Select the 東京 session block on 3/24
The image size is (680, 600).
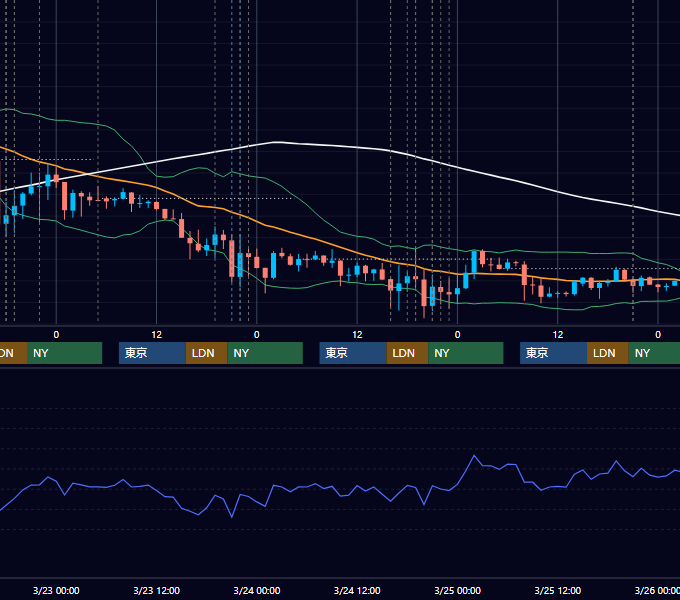(x=353, y=353)
